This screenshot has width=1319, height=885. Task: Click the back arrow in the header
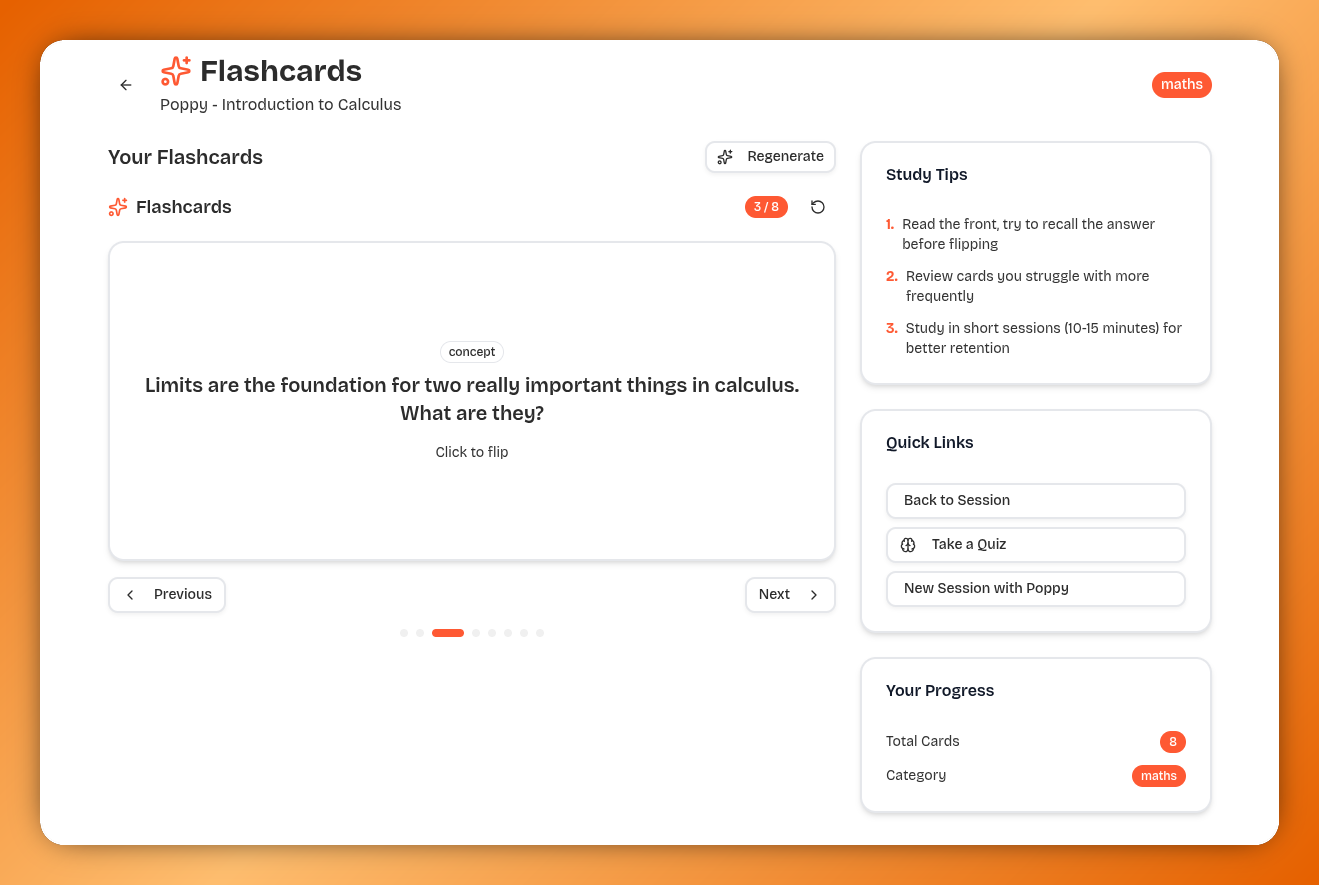125,85
